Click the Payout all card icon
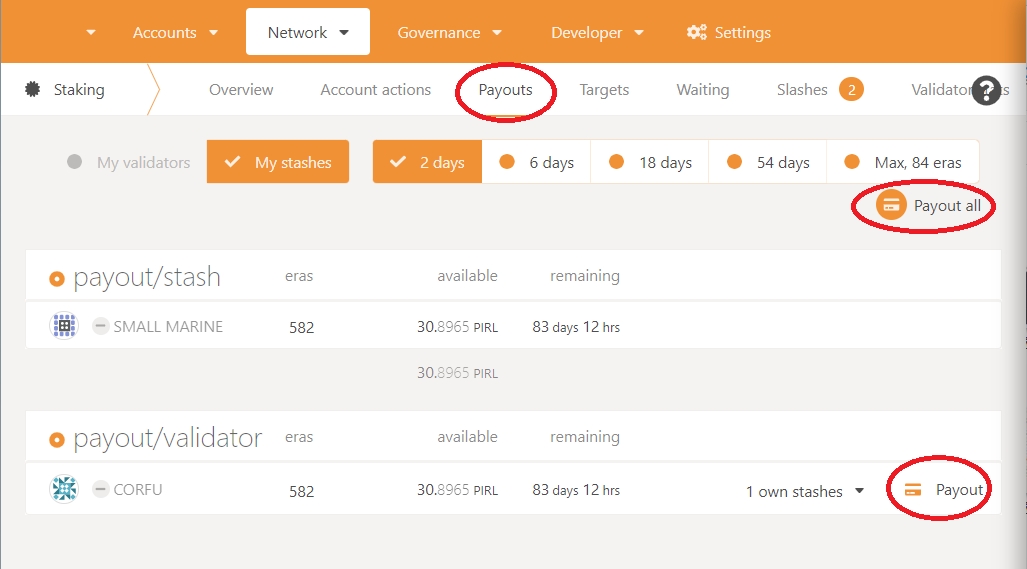 coord(891,206)
